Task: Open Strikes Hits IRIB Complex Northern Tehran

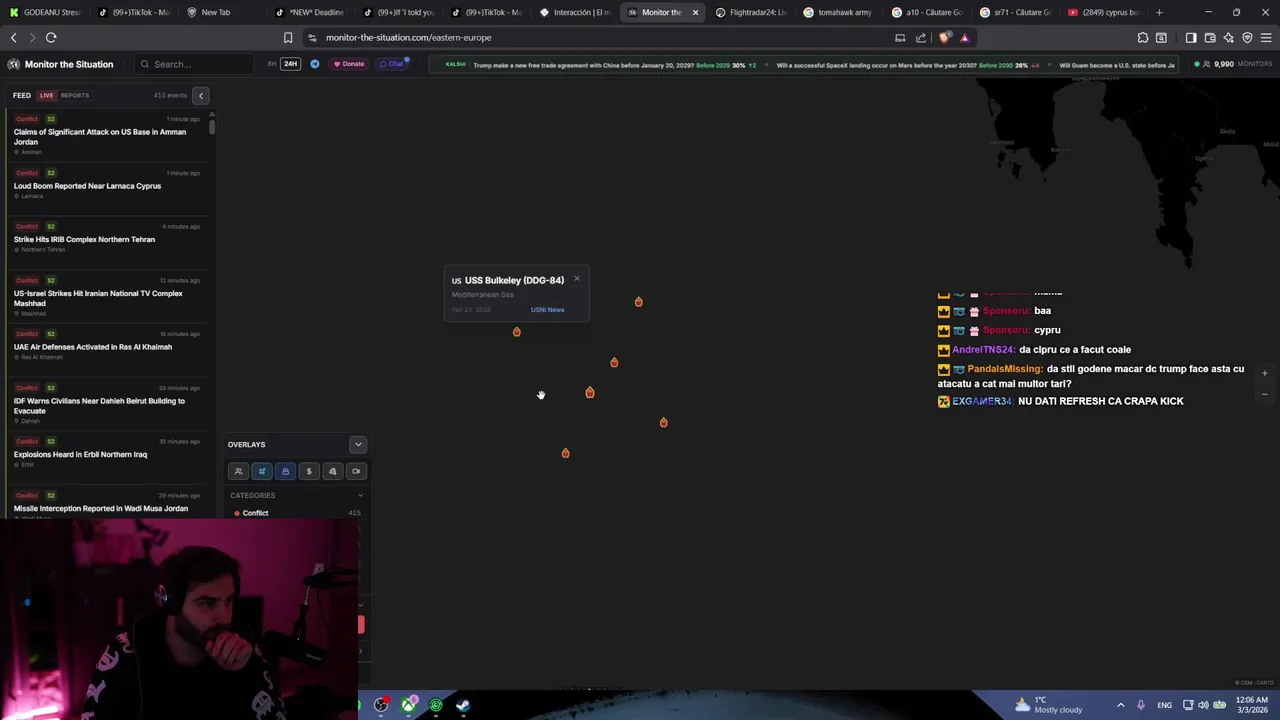Action: (84, 240)
